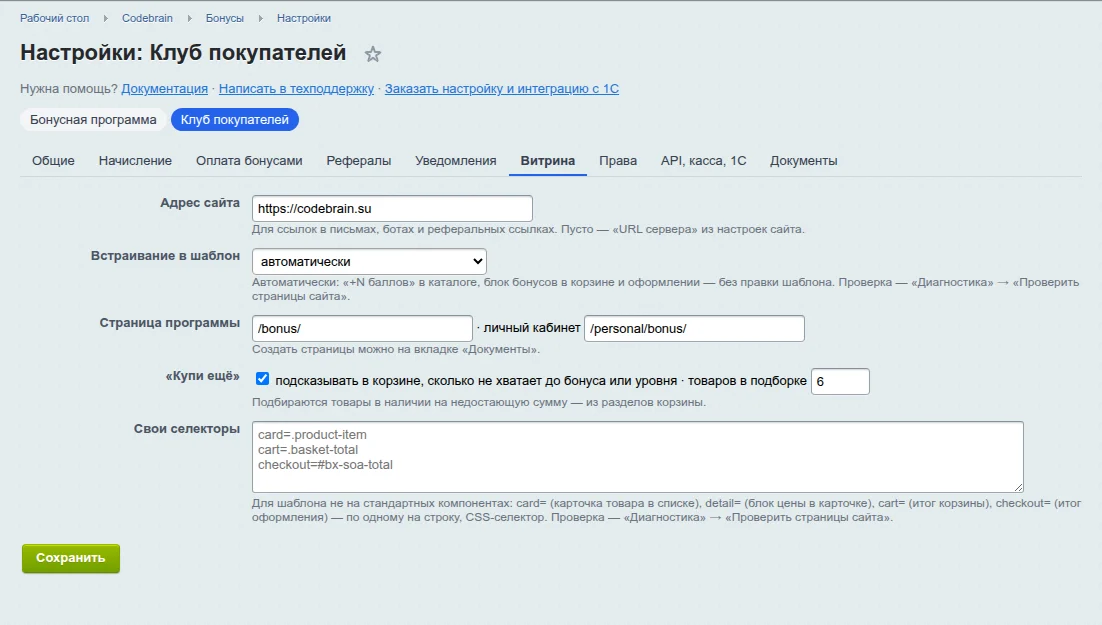Select the Бонусная программа pill
Screen dimensions: 1102x625
pyautogui.click(x=93, y=120)
